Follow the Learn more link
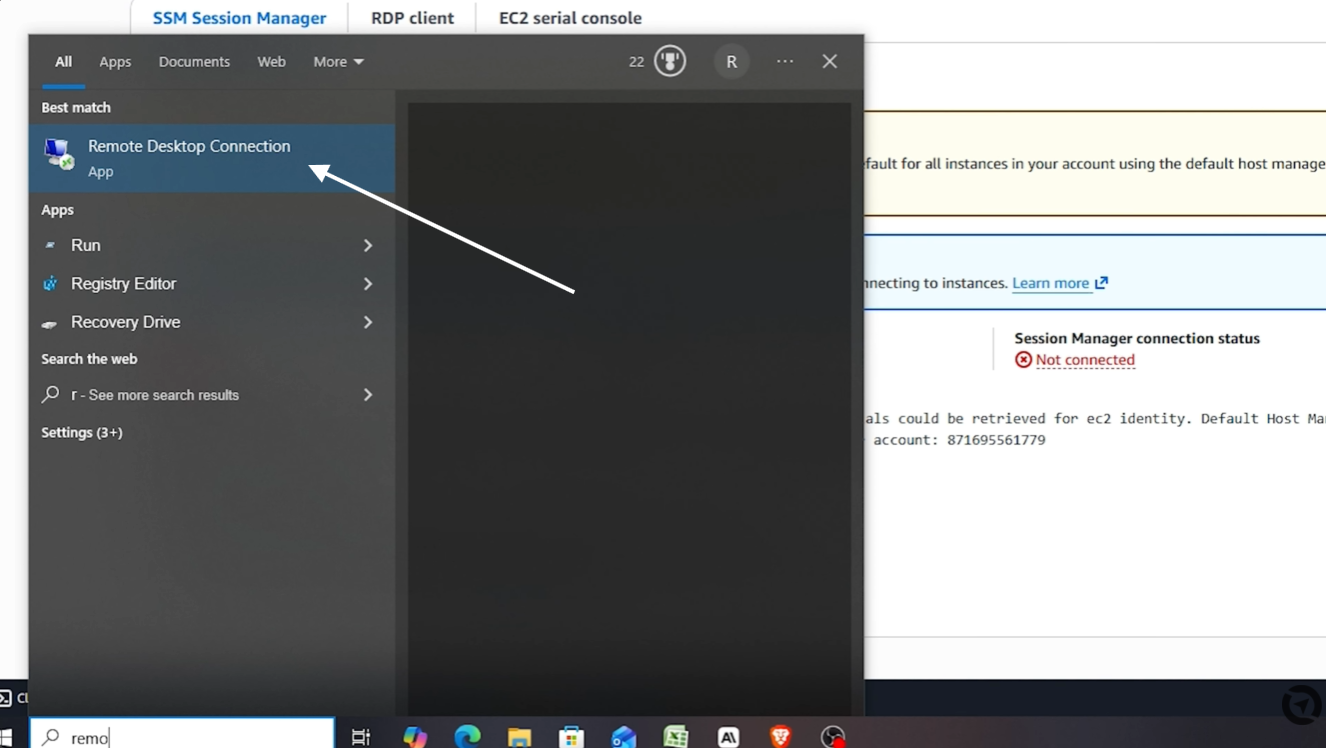Viewport: 1326px width, 748px height. (1050, 283)
